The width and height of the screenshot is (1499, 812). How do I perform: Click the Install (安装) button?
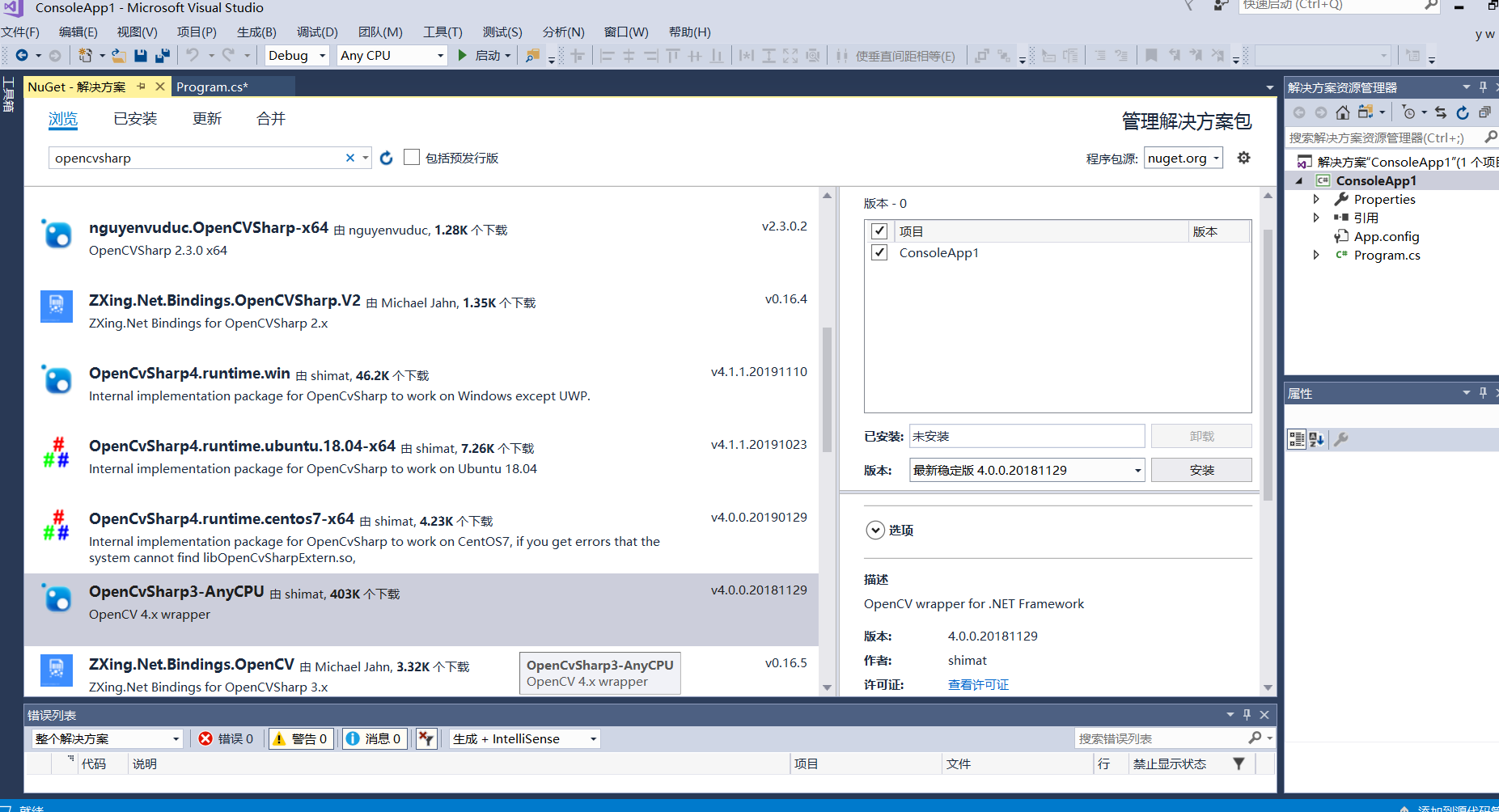point(1201,470)
